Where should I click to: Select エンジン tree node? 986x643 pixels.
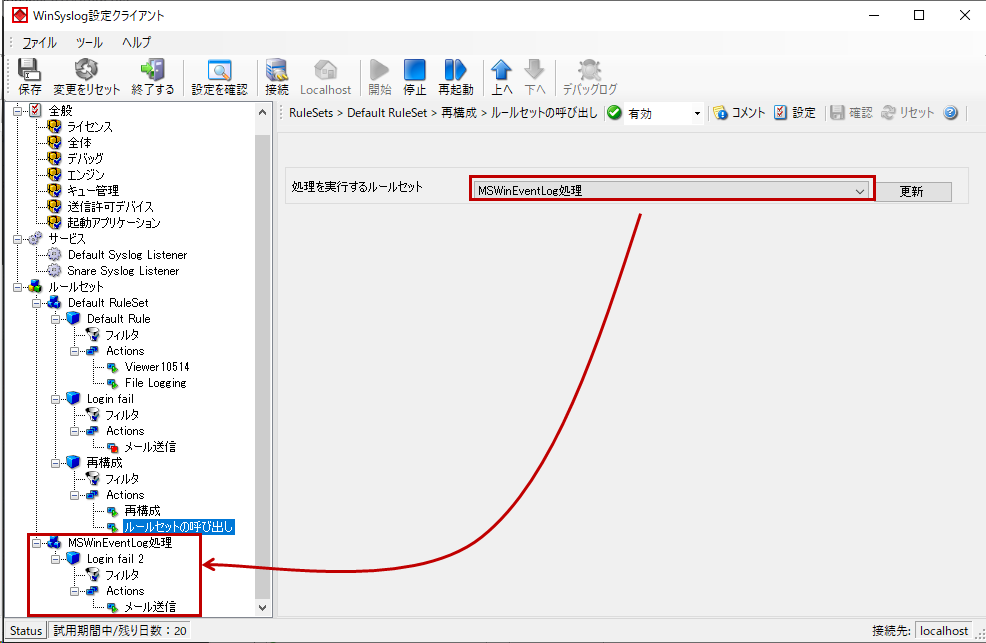tap(86, 175)
